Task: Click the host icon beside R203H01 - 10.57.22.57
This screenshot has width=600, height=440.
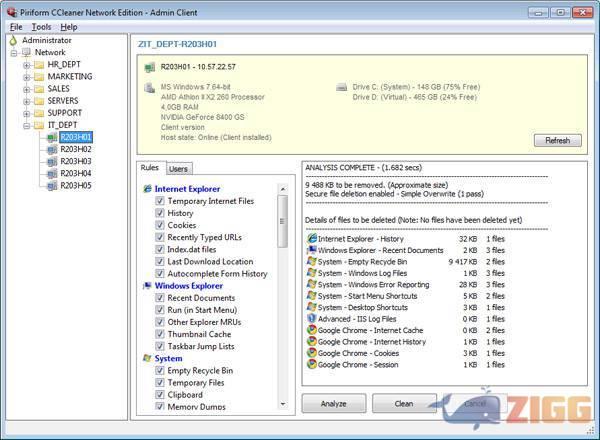Action: coord(150,68)
